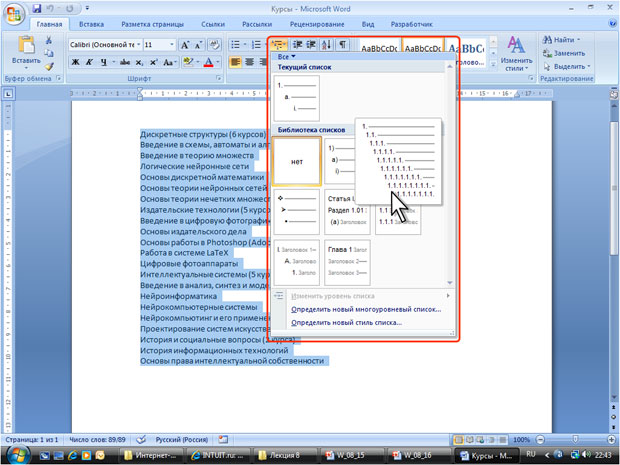The image size is (620, 465).
Task: Click the multilevel list button
Action: 279,45
